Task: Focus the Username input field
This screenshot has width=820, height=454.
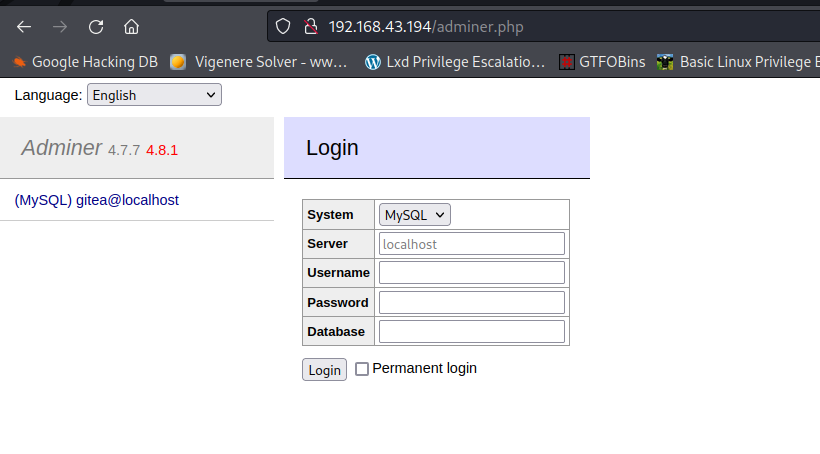Action: [x=471, y=273]
